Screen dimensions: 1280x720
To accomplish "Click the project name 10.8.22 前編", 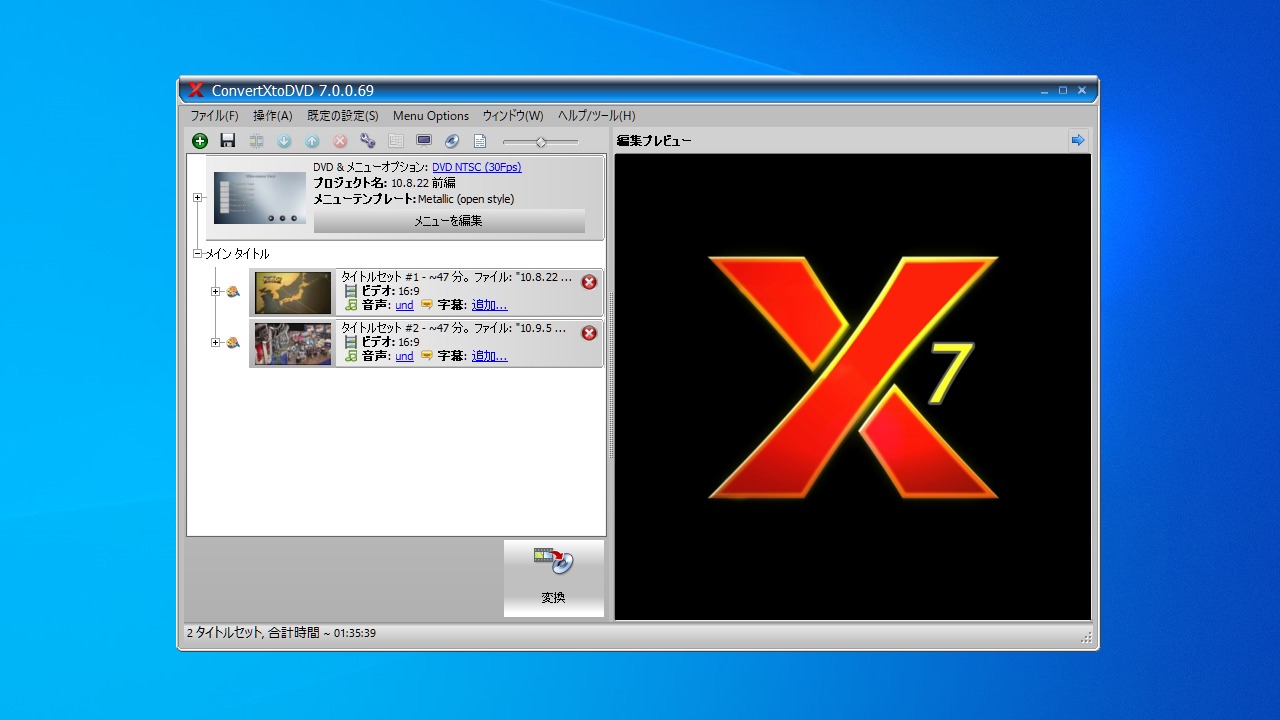I will point(423,183).
